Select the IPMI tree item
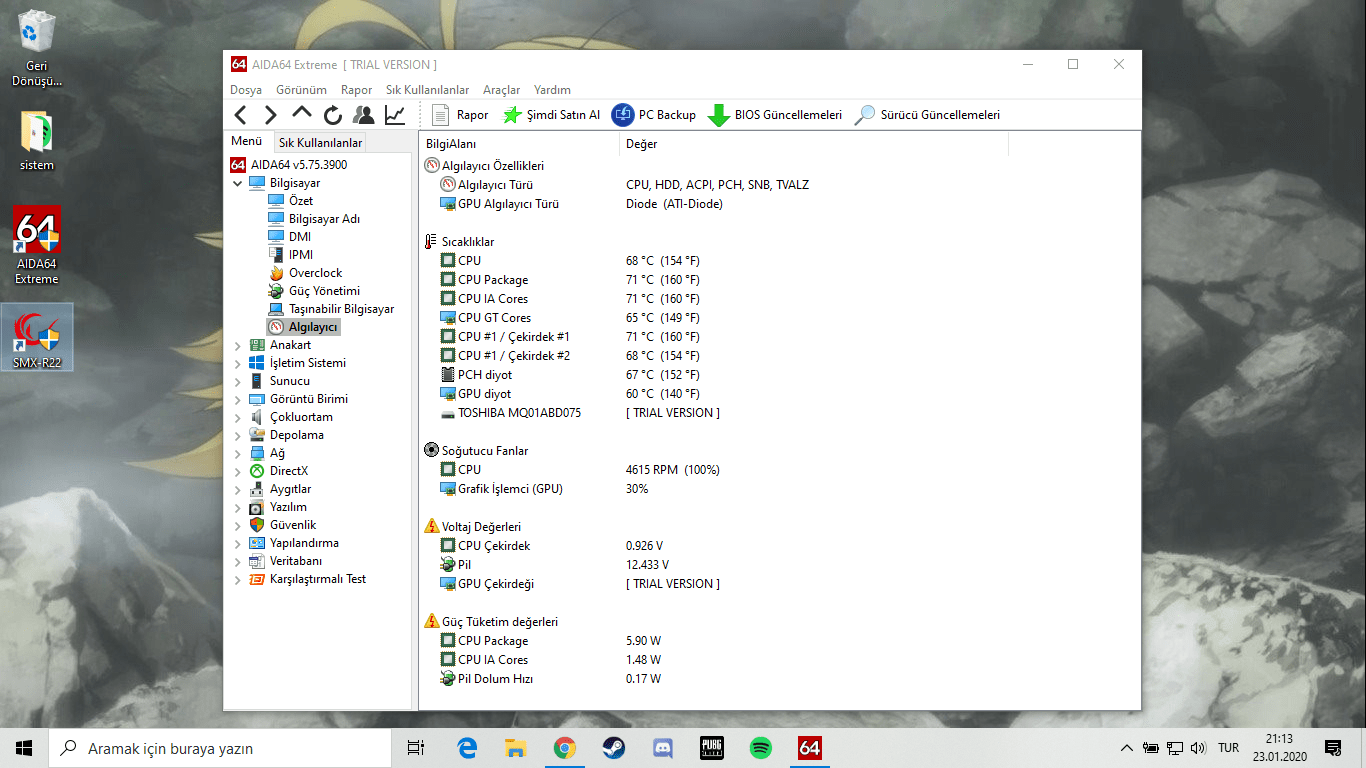Viewport: 1366px width, 768px height. 300,255
